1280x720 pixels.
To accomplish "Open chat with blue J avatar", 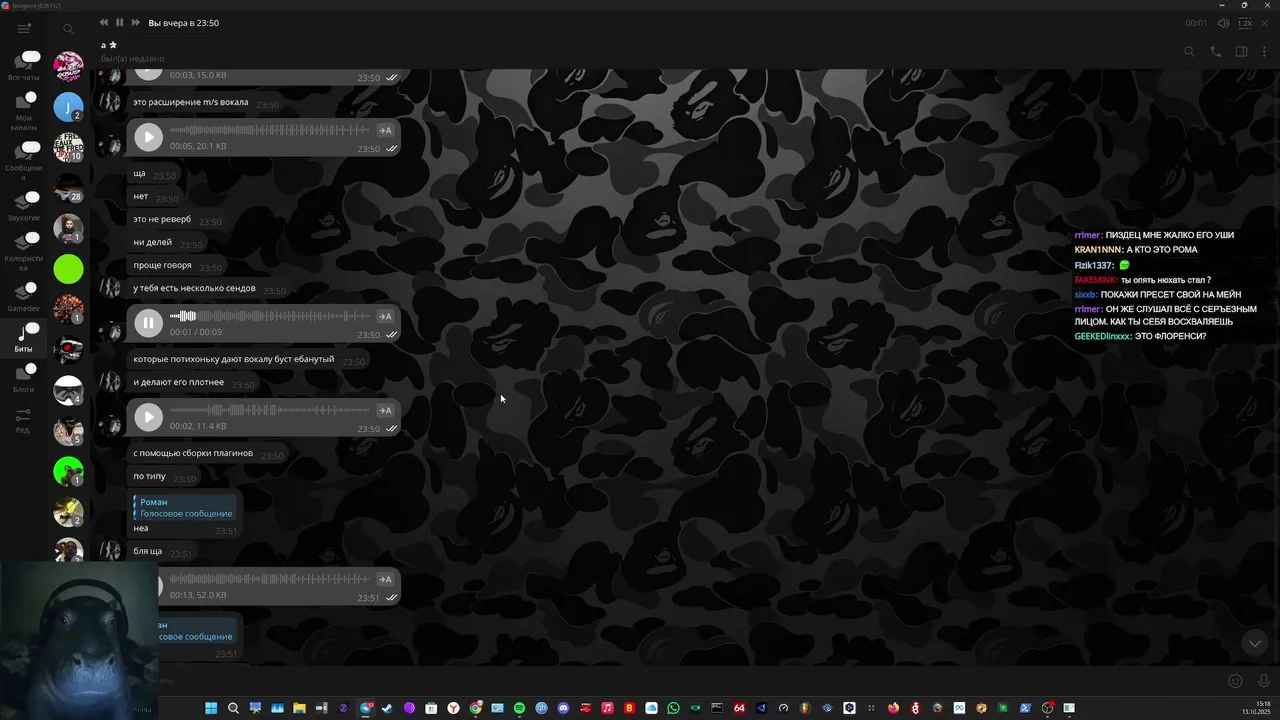I will 68,107.
